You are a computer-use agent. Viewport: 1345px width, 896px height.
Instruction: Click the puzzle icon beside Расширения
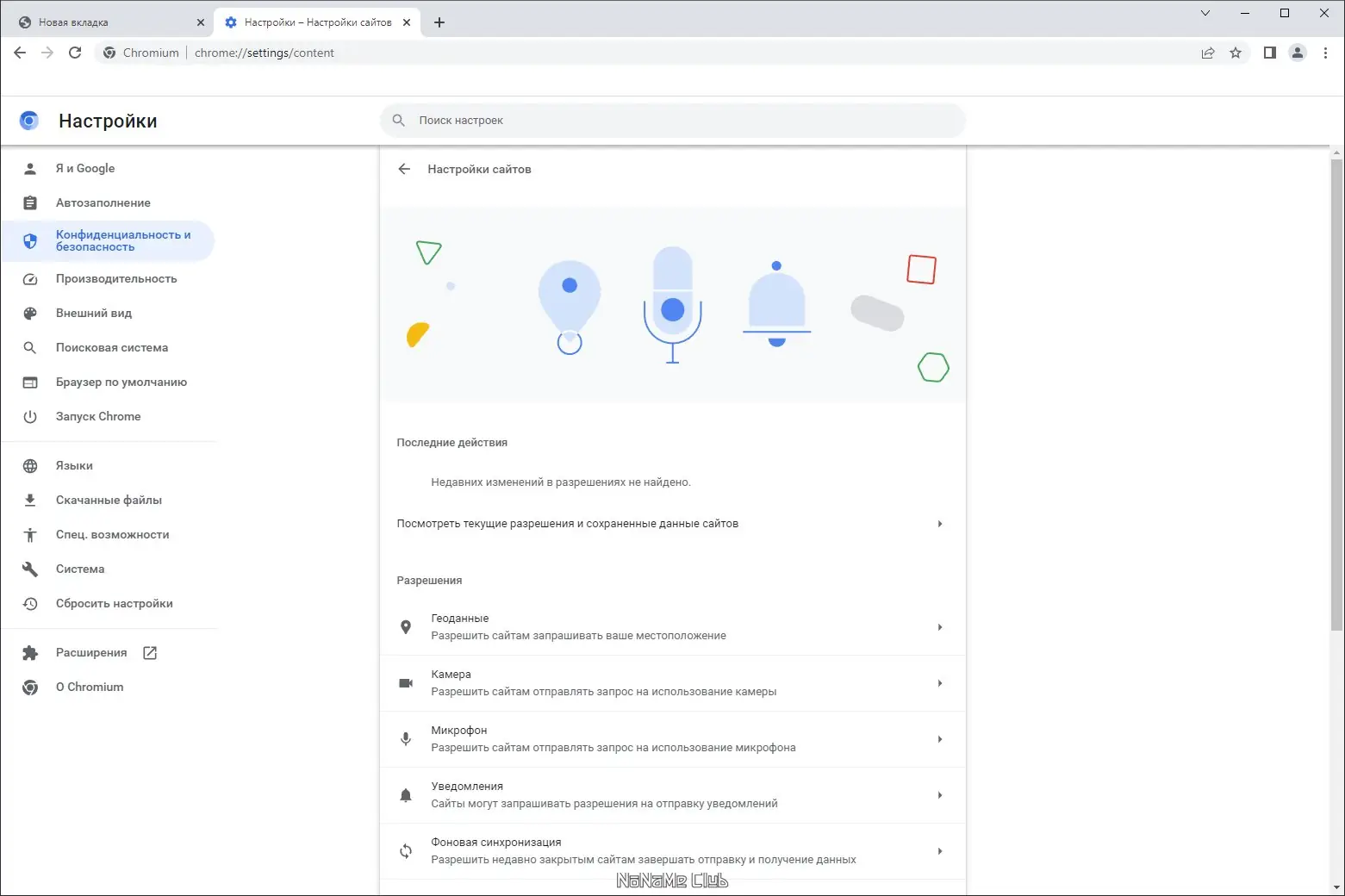[30, 652]
